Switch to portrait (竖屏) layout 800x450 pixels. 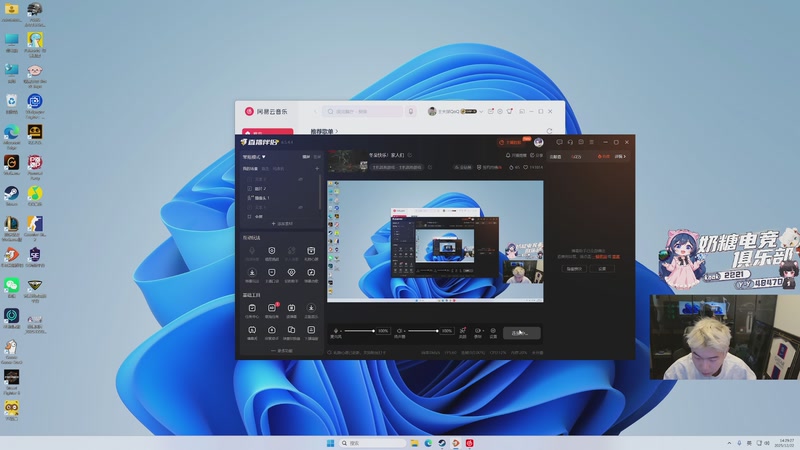(x=317, y=157)
